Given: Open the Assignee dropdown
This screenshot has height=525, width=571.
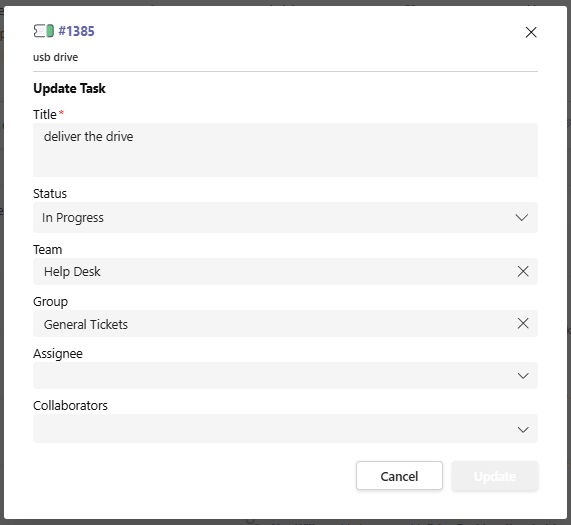Looking at the screenshot, I should 285,375.
